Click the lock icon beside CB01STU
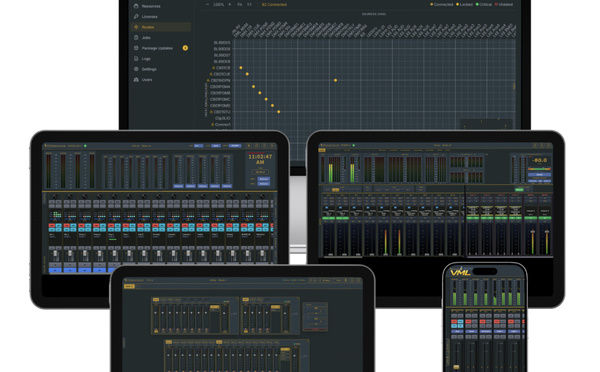Image resolution: width=600 pixels, height=372 pixels. (211, 112)
